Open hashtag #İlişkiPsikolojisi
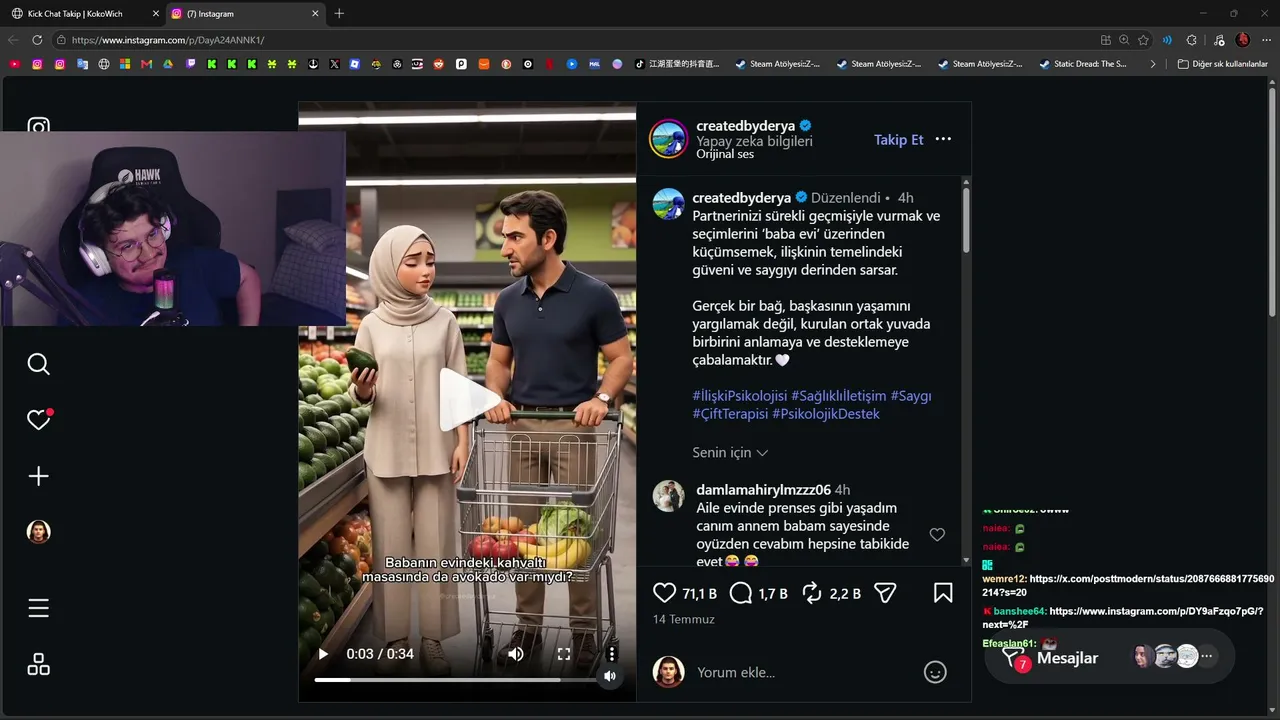1280x720 pixels. coord(739,396)
